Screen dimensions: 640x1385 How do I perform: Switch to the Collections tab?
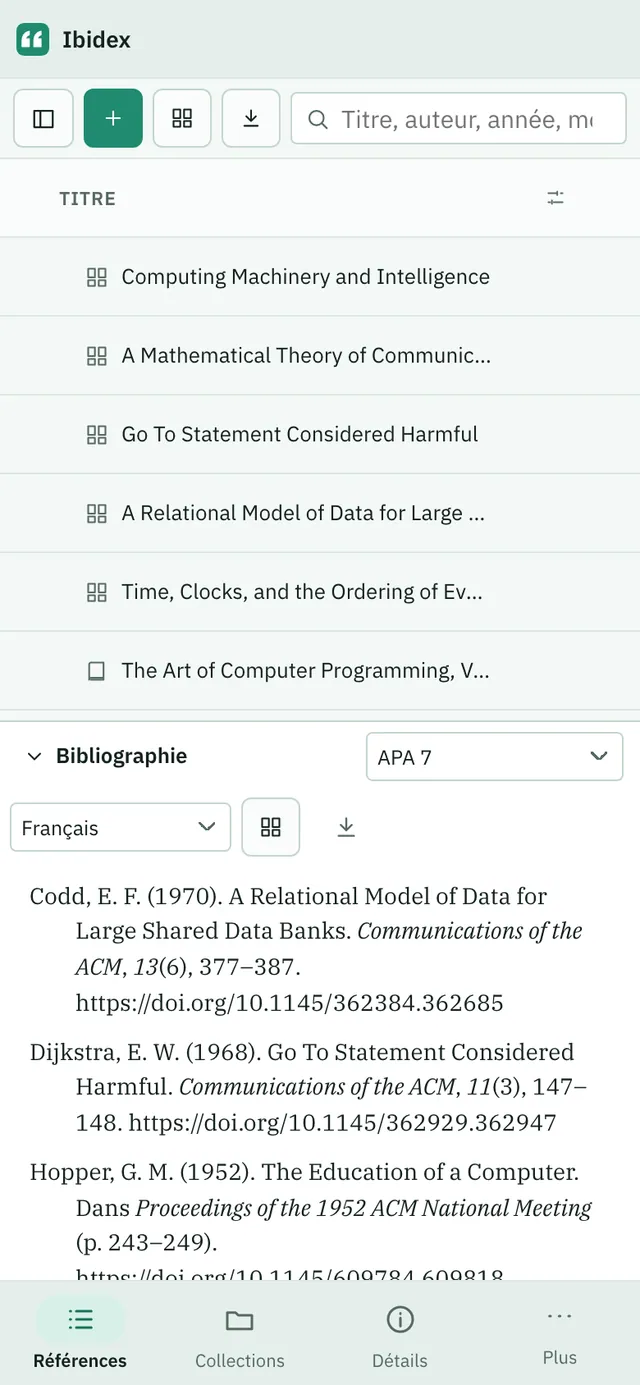pos(240,1337)
